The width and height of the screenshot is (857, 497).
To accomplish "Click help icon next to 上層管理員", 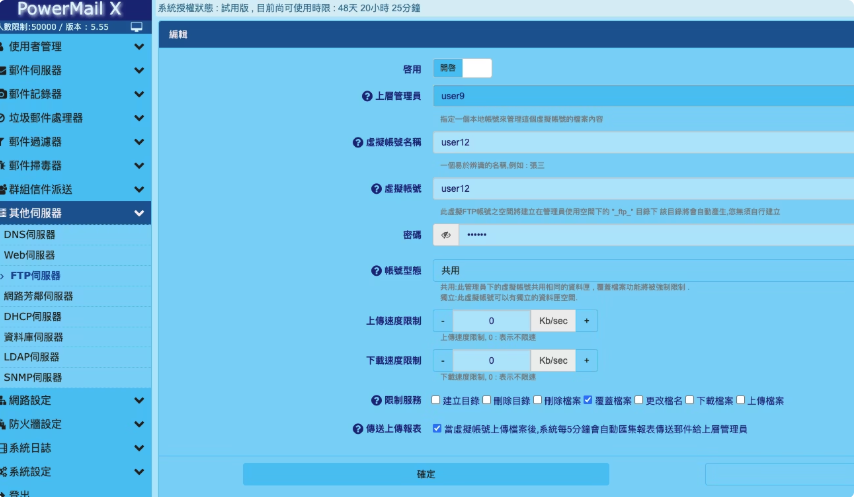I will pos(367,96).
